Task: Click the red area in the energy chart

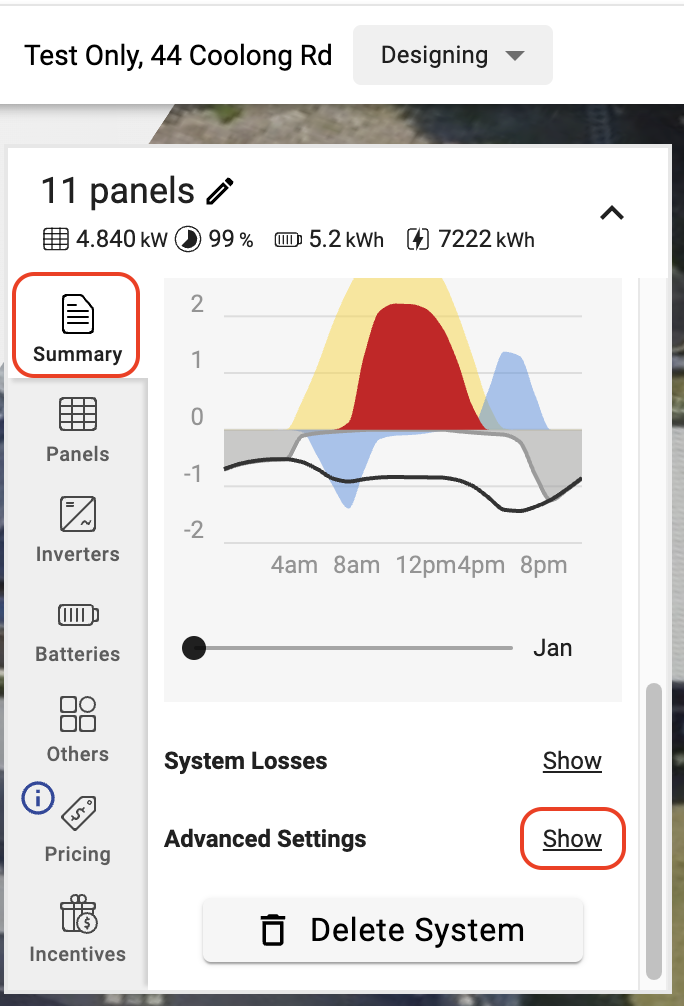Action: coord(411,372)
